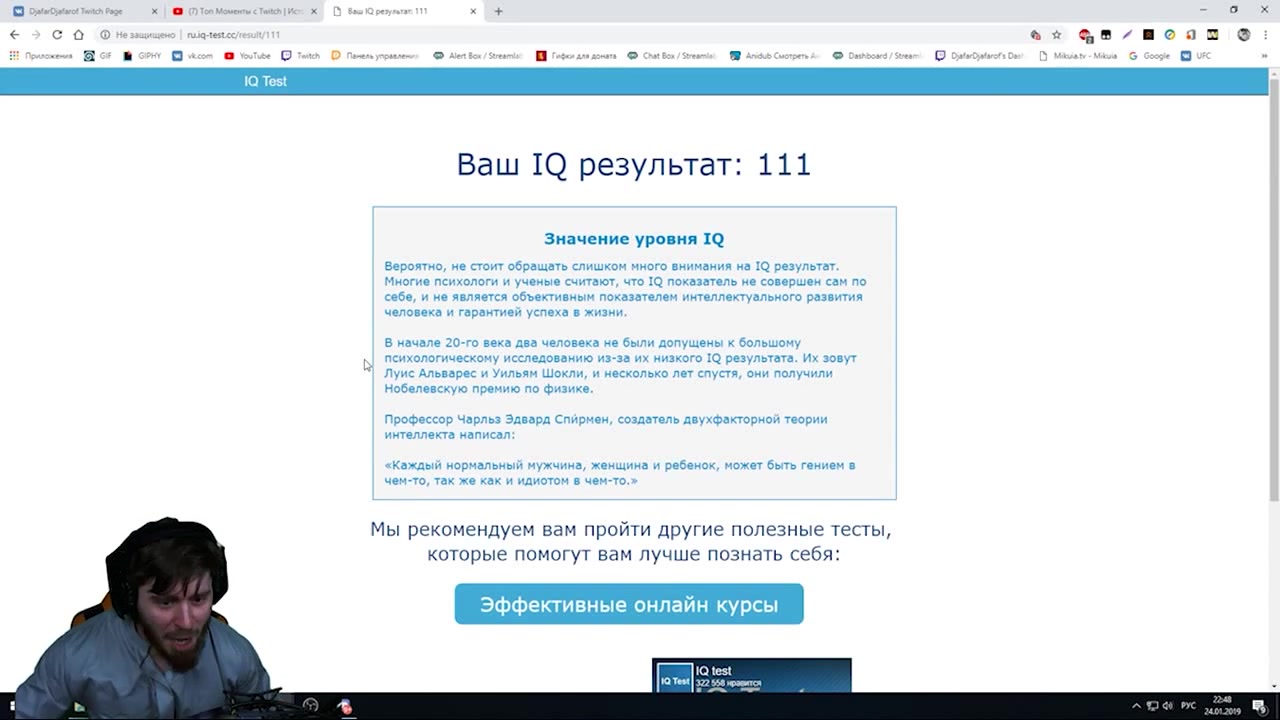Open the Chrome profile avatar

tap(1243, 35)
